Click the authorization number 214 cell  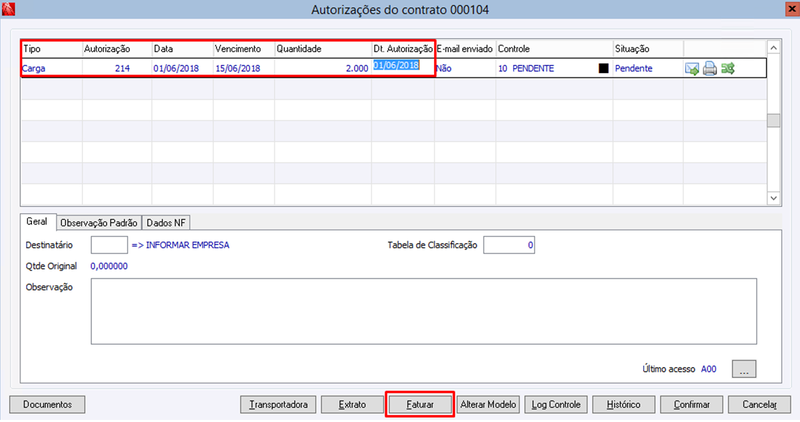coord(117,68)
